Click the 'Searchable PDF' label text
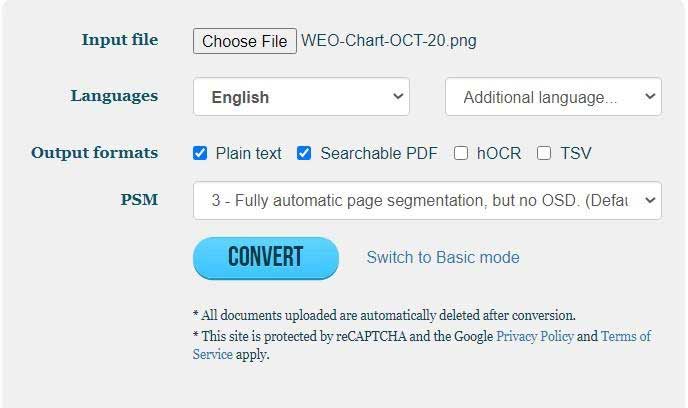 coord(379,153)
